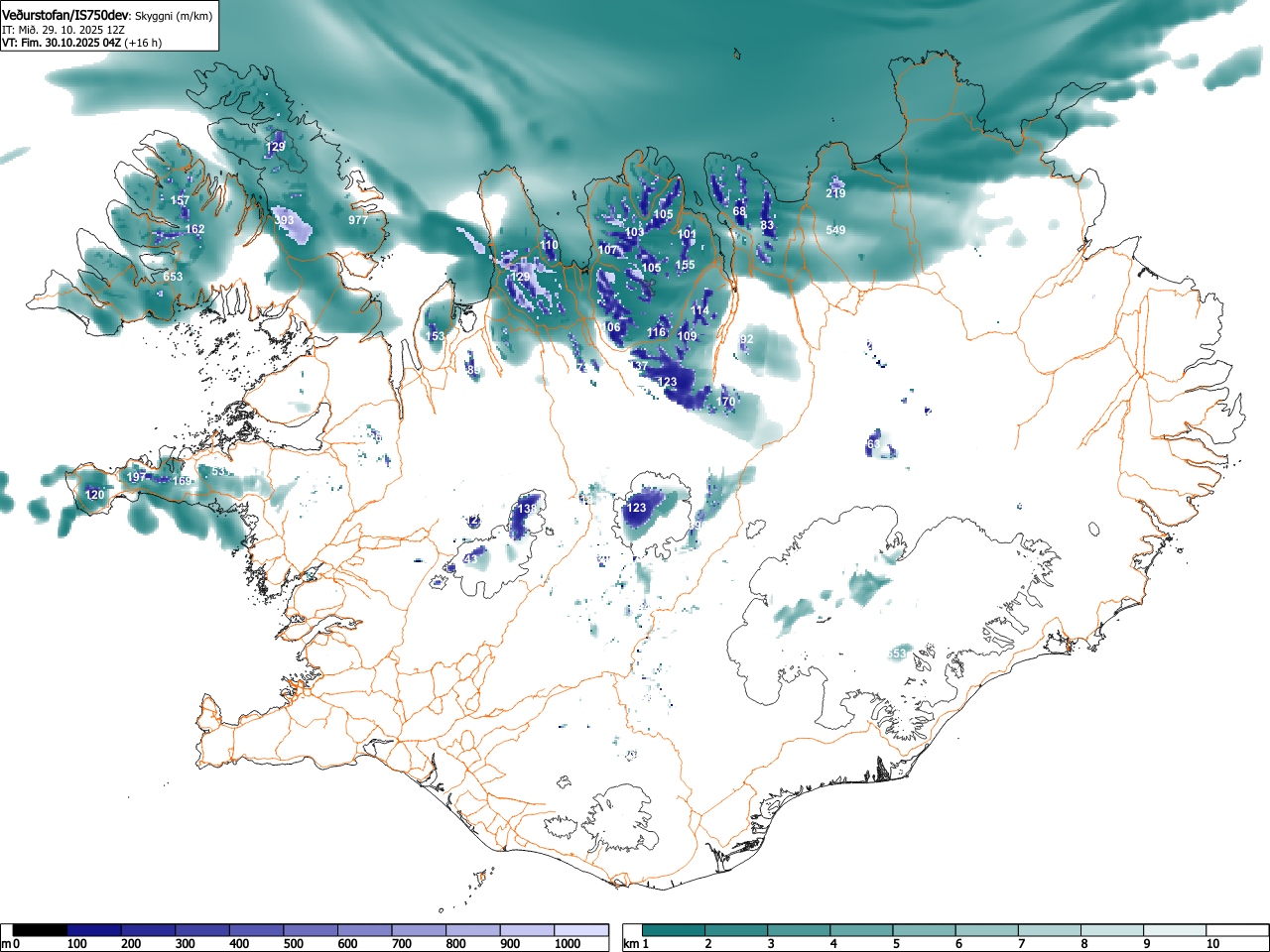Click the '106' value on the map

(x=610, y=327)
